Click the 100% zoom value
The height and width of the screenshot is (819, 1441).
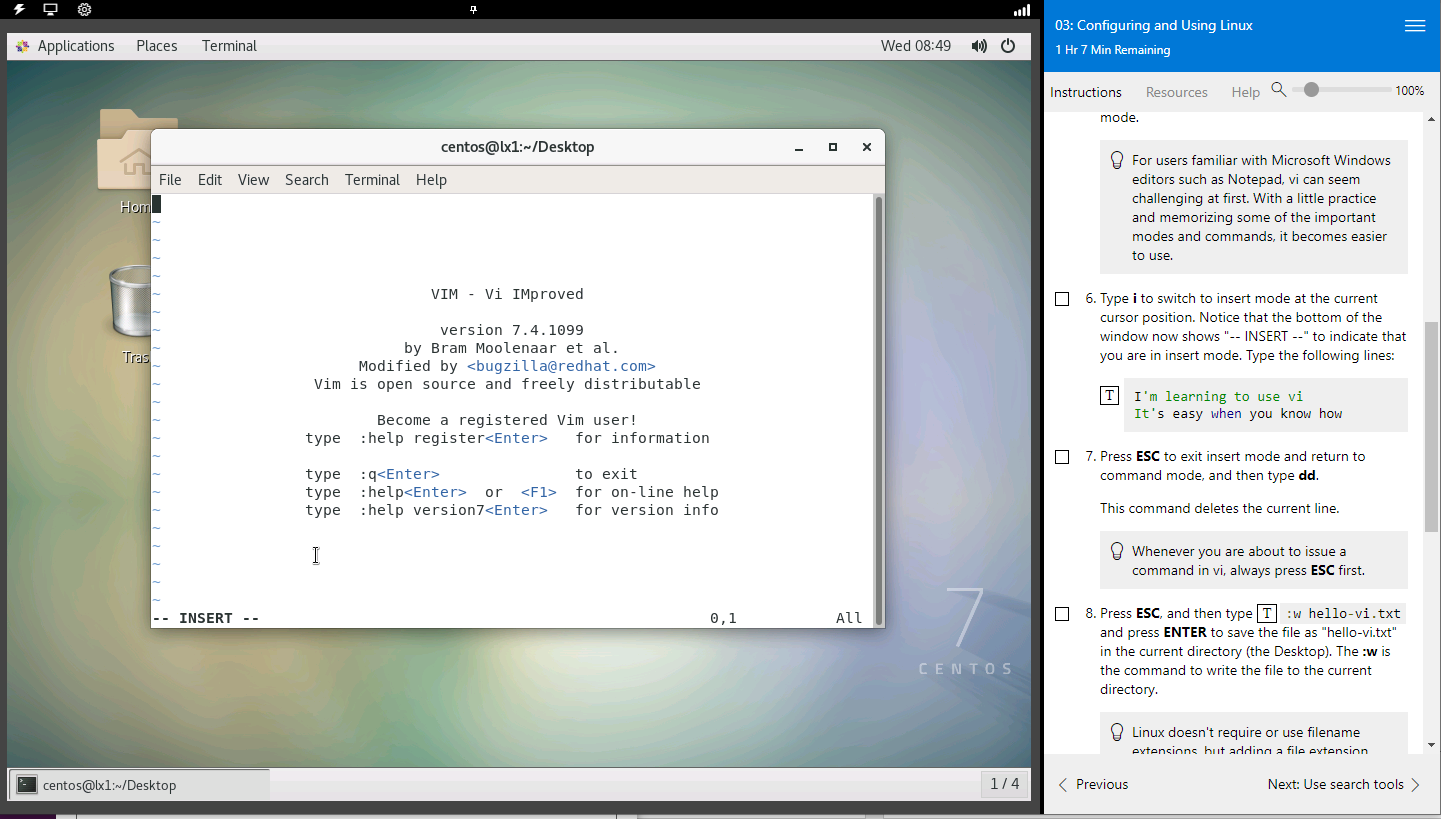[1409, 91]
